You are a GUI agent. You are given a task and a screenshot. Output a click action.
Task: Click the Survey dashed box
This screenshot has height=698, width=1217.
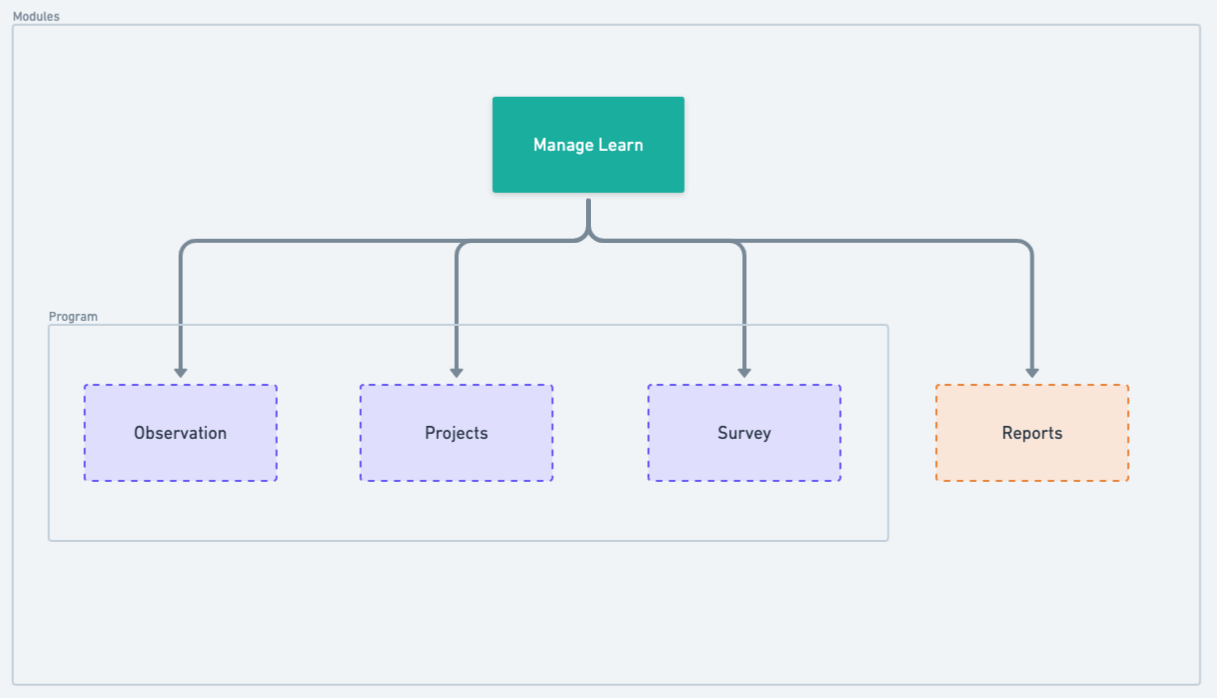(744, 433)
